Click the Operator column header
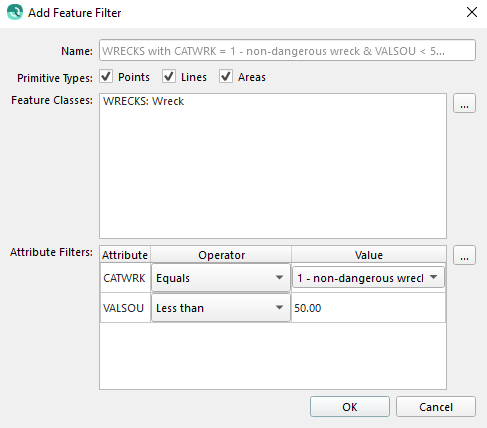The height and width of the screenshot is (428, 487). tap(221, 255)
